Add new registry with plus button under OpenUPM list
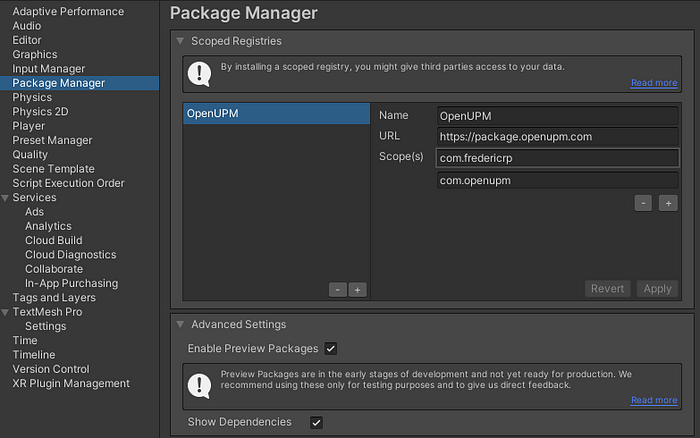Viewport: 700px width, 438px height. click(x=357, y=290)
